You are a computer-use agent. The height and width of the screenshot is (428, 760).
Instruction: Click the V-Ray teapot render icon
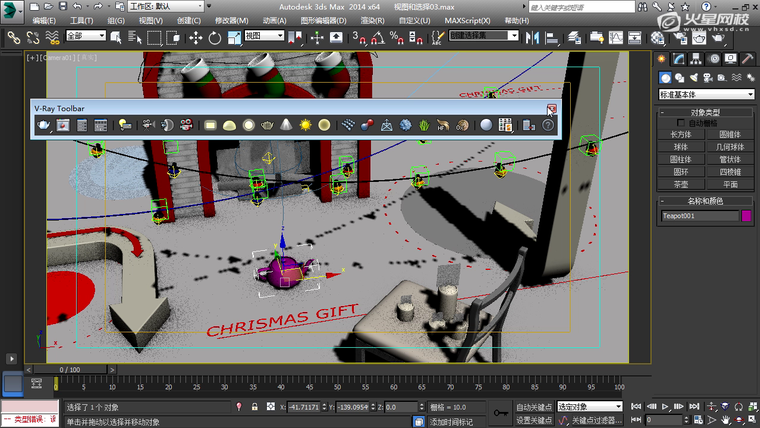pos(44,125)
